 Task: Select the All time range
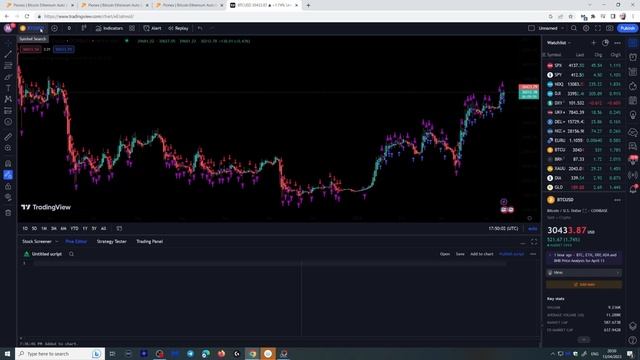click(x=103, y=229)
